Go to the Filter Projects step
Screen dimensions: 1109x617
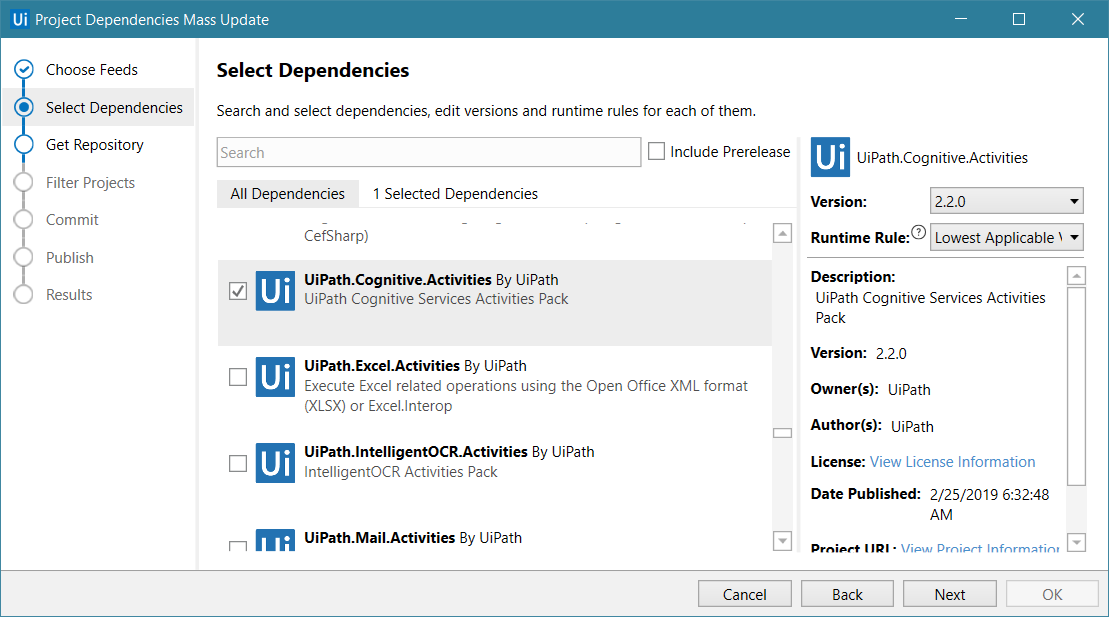click(x=91, y=183)
